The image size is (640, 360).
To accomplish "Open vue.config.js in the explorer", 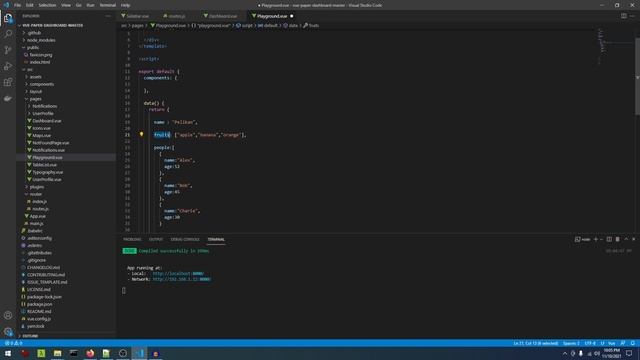I will (x=67, y=319).
